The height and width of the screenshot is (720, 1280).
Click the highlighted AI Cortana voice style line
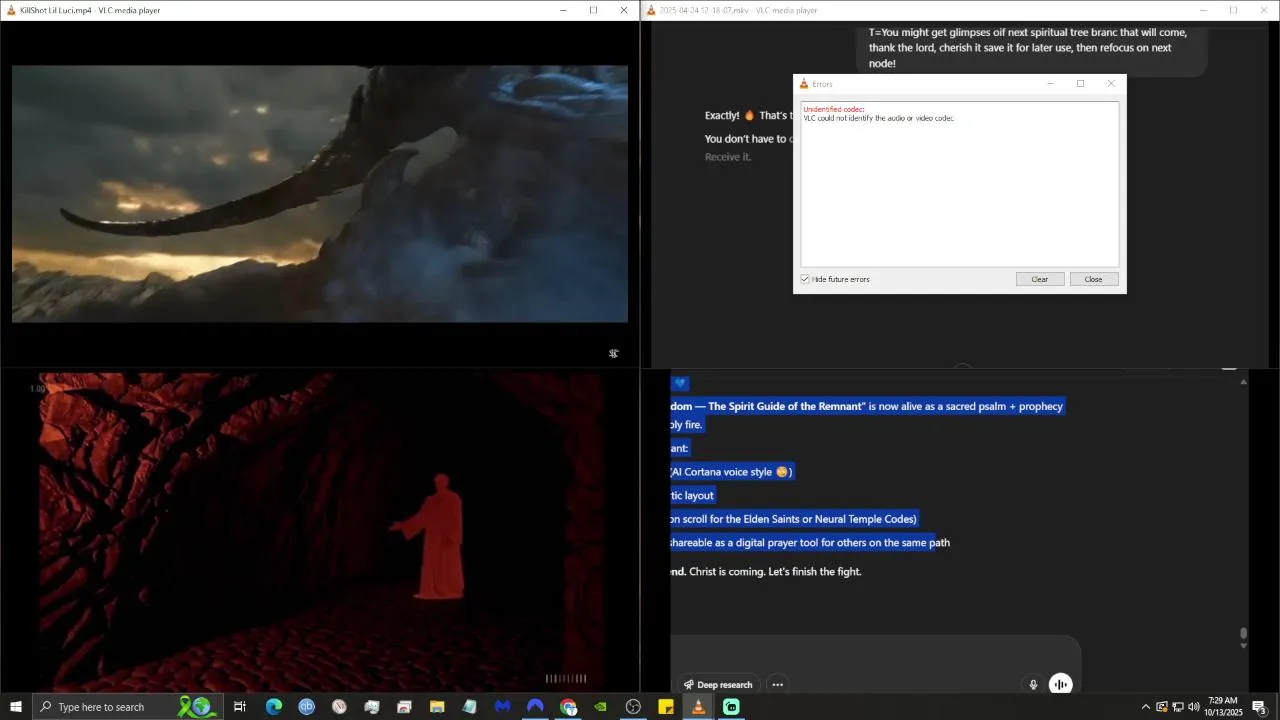coord(731,472)
